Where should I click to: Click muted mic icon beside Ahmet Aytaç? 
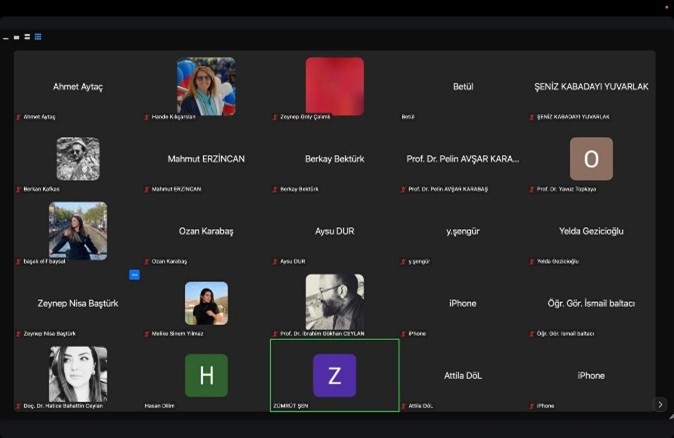(19, 117)
